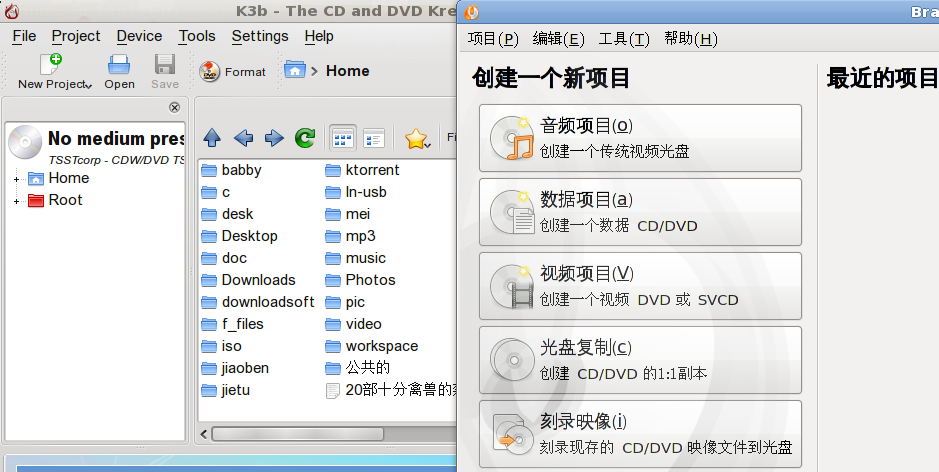
Task: Open the K3b Project menu
Action: point(76,37)
